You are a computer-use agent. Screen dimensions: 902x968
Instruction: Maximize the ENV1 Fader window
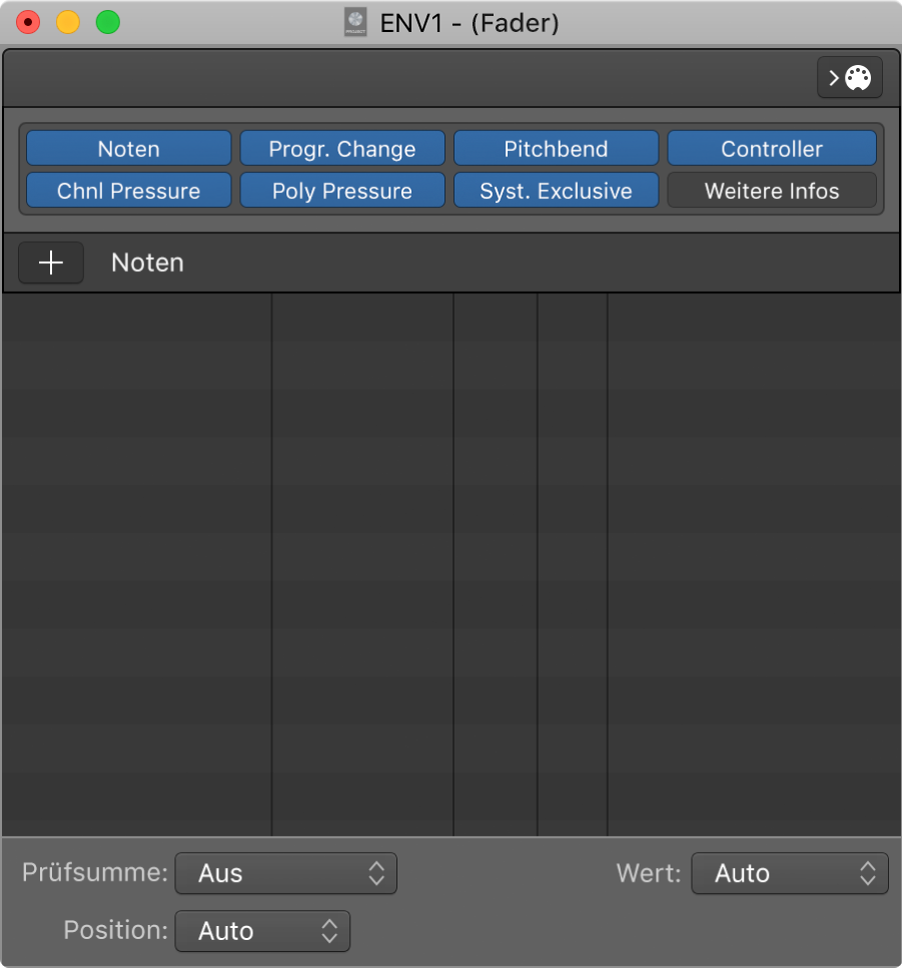[x=108, y=22]
